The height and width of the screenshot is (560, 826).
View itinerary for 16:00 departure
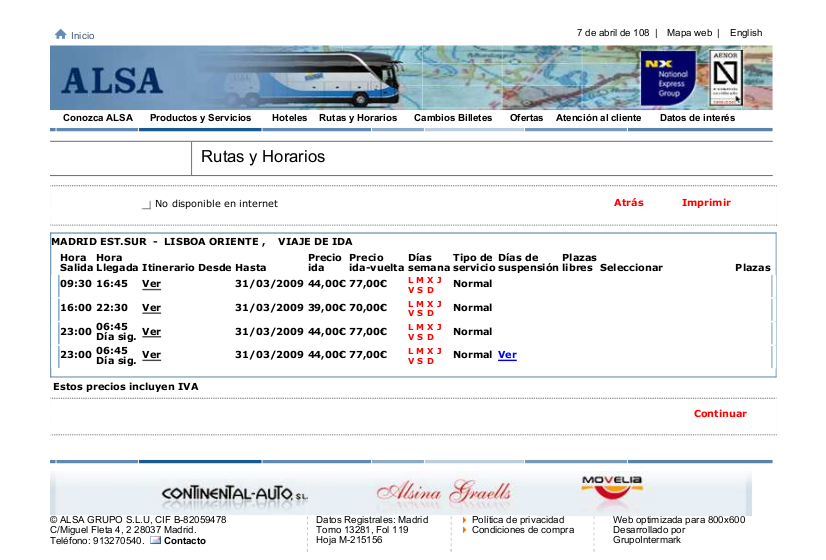pos(151,308)
